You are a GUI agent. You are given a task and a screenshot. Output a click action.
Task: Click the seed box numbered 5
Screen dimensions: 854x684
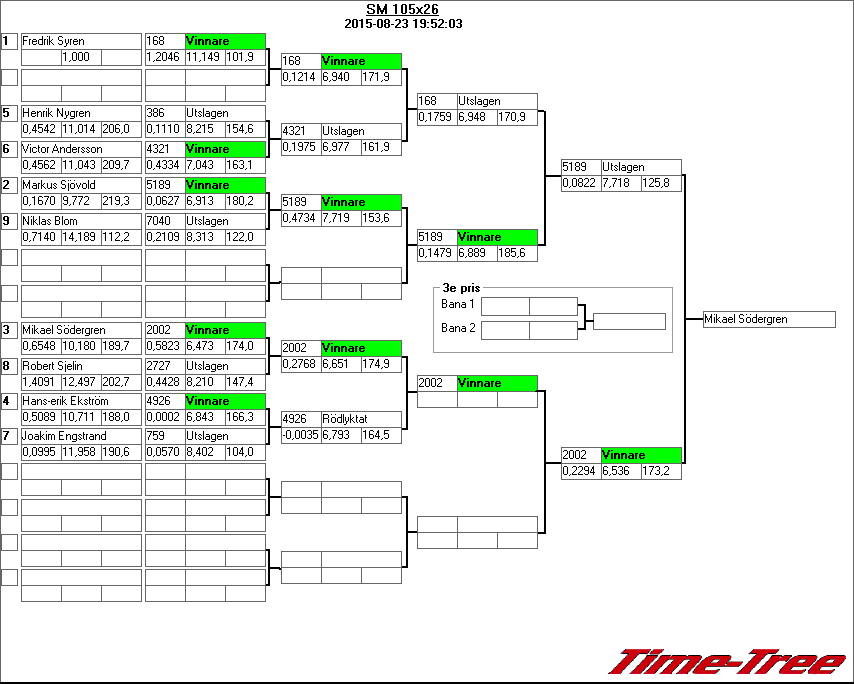tap(9, 113)
